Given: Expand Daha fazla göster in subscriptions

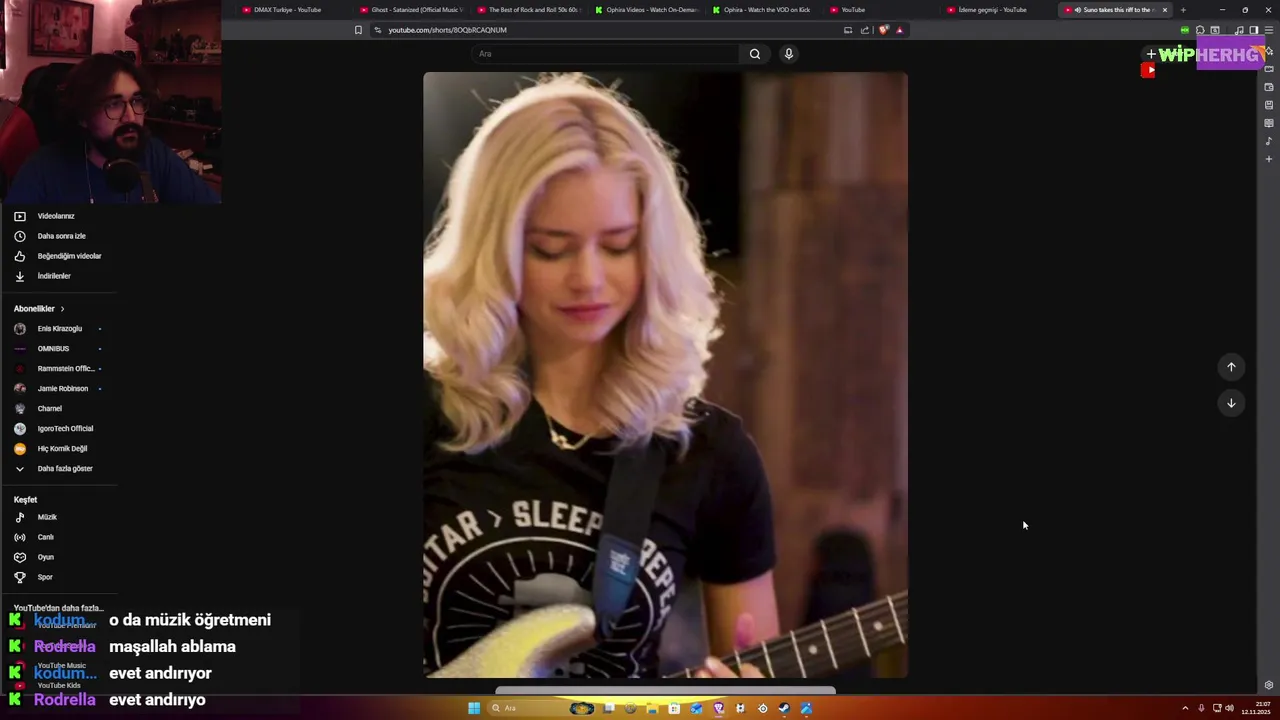Looking at the screenshot, I should point(65,469).
